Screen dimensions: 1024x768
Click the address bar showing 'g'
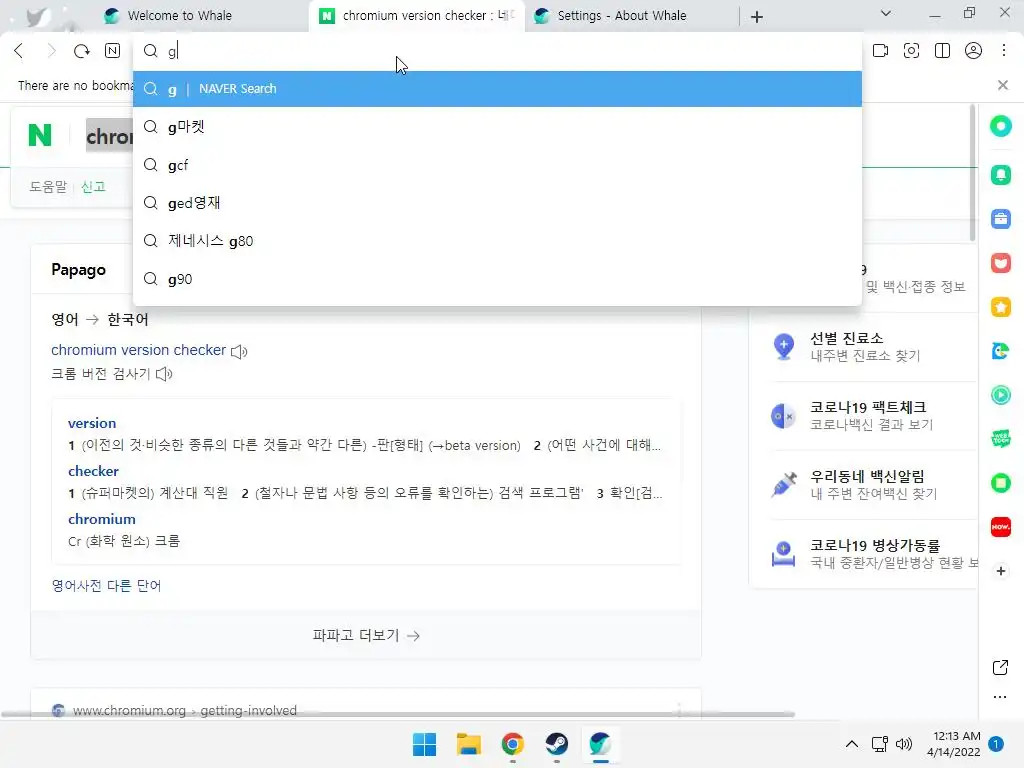coord(497,51)
